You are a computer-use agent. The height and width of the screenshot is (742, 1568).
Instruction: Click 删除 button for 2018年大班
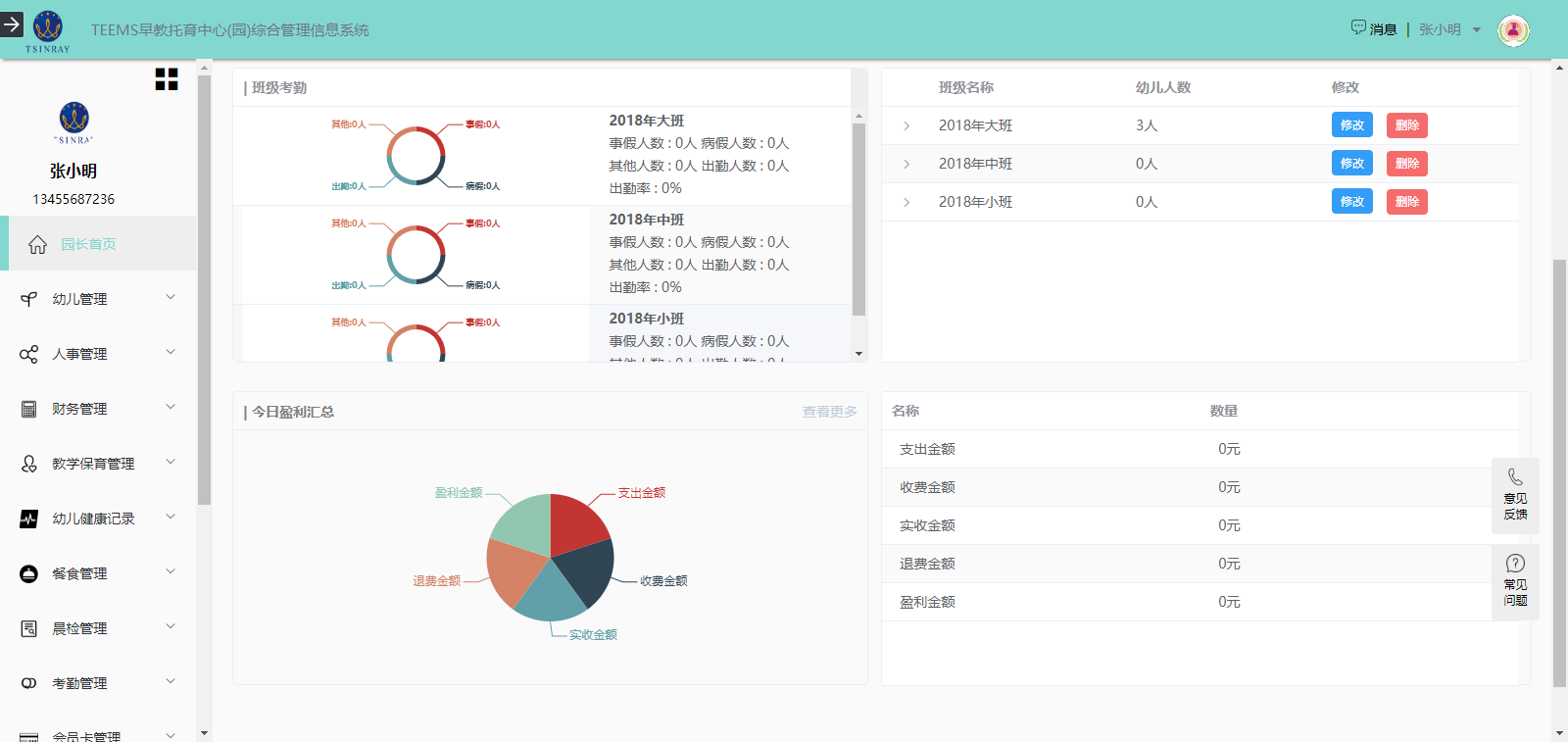1407,125
